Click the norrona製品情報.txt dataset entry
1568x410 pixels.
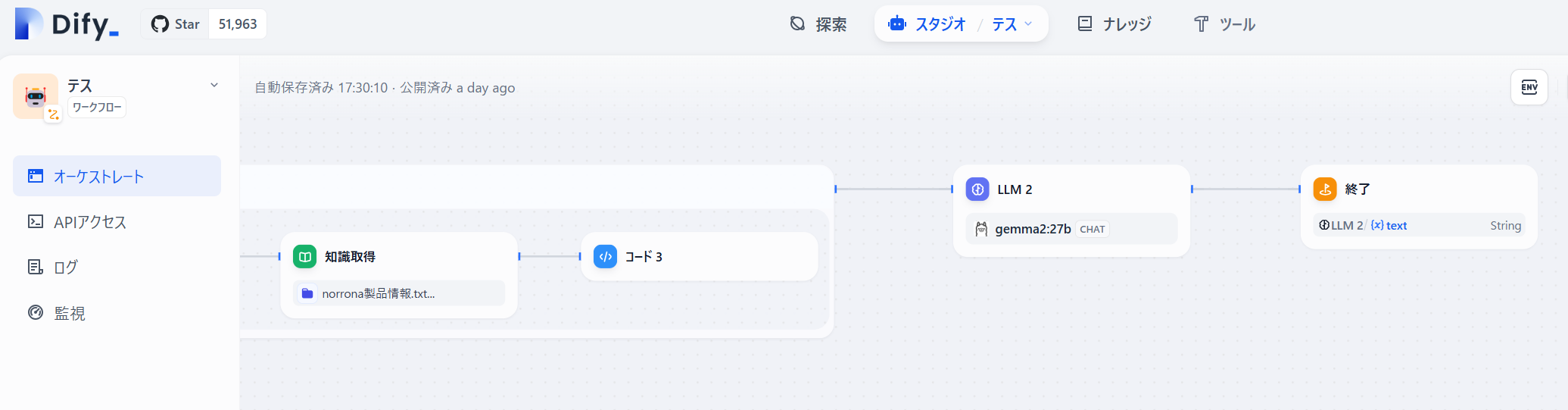coord(399,293)
